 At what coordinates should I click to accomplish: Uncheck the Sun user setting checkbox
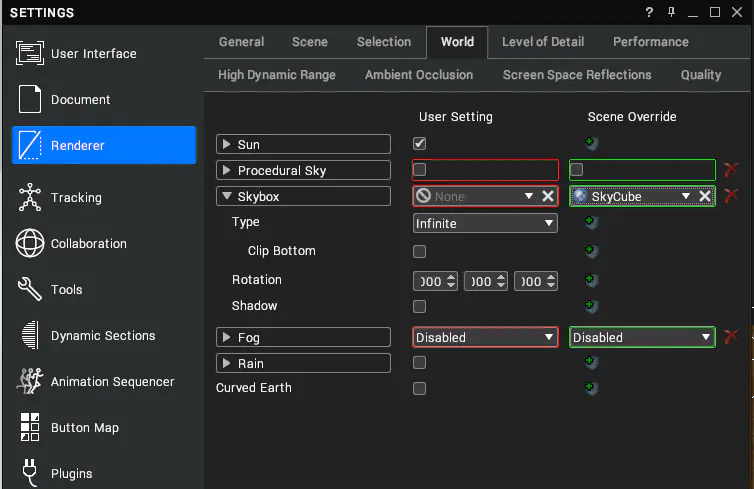[x=419, y=143]
